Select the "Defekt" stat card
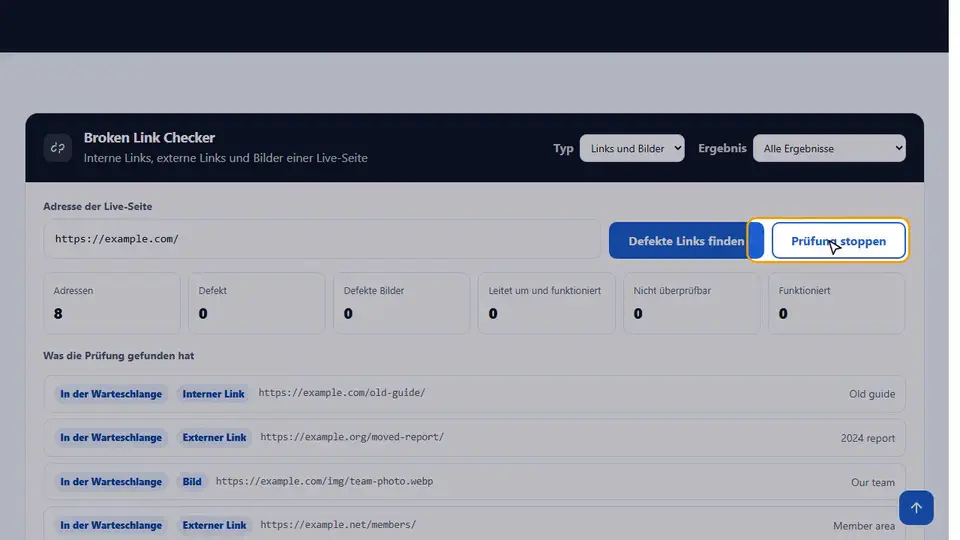The height and width of the screenshot is (540, 960). point(257,303)
